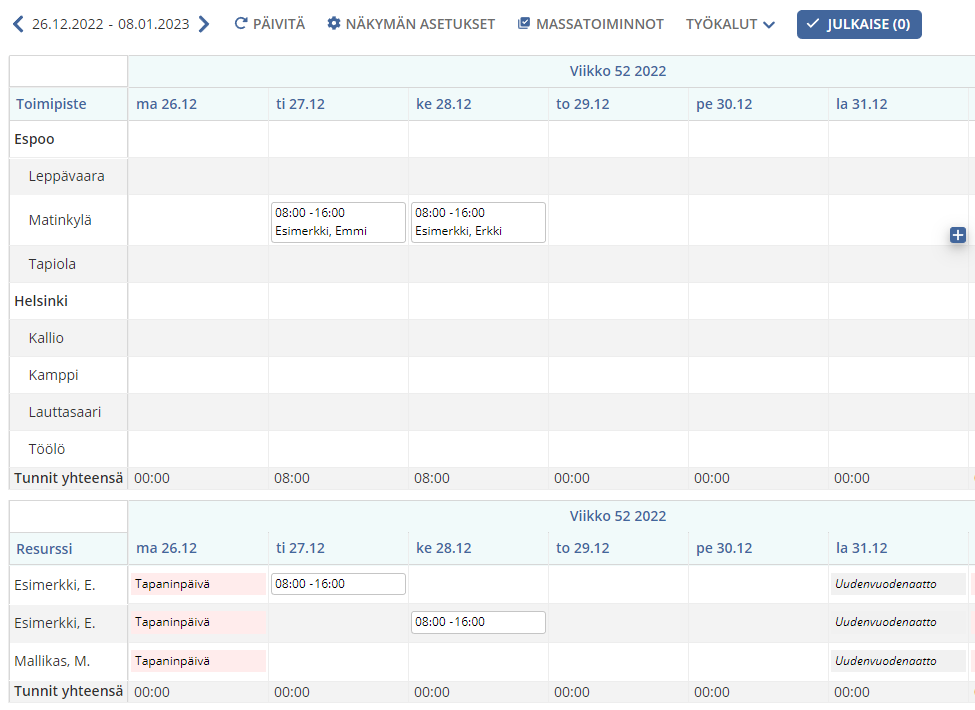Expand the Työkalut dropdown menu
Screen dimensions: 975x710
click(730, 24)
